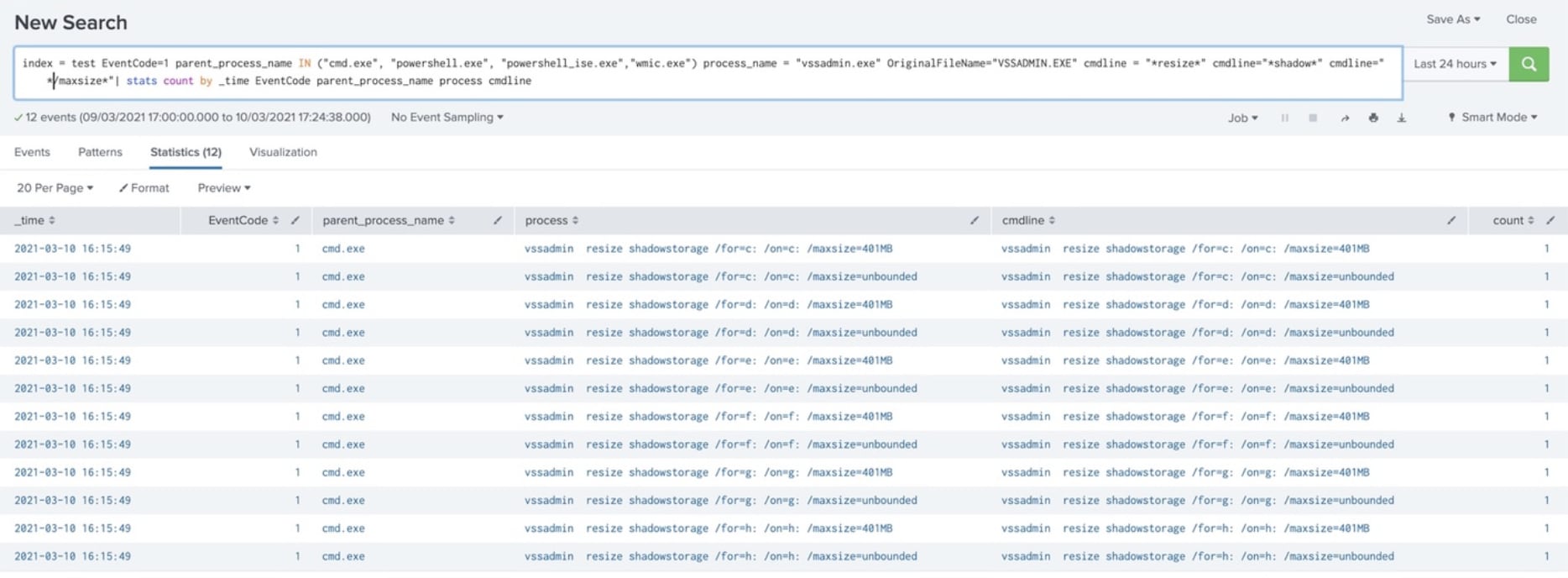Image resolution: width=1568 pixels, height=578 pixels.
Task: Click the process cell /for=c: /maxsize=401MB
Action: tap(708, 249)
